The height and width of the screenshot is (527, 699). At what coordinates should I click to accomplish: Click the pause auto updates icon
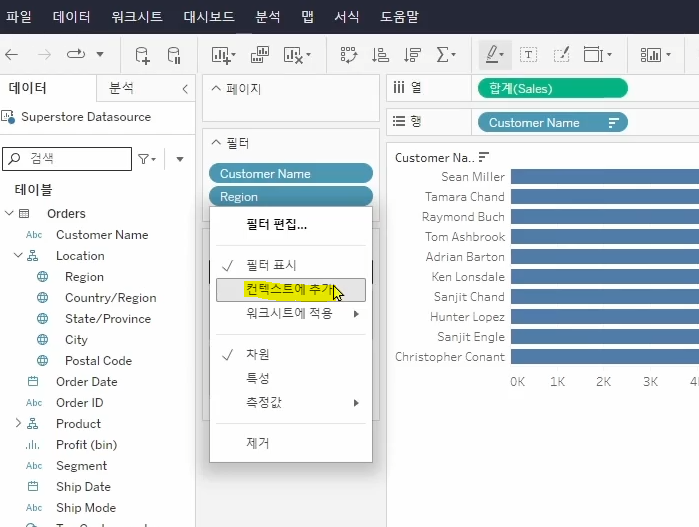pyautogui.click(x=174, y=55)
